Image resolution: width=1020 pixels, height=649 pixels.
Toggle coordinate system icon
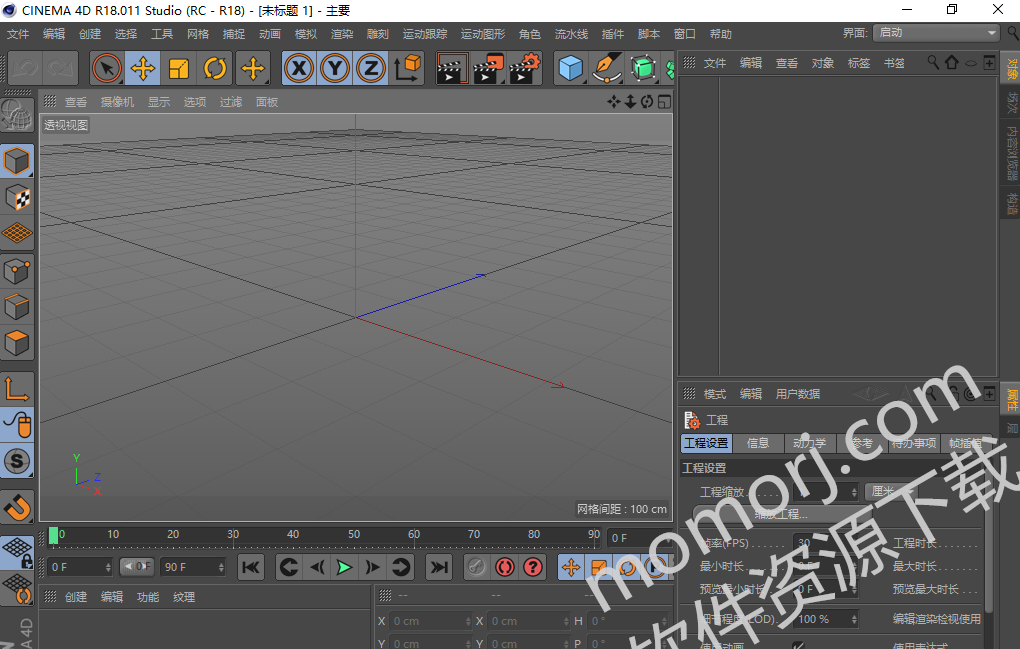[x=407, y=68]
